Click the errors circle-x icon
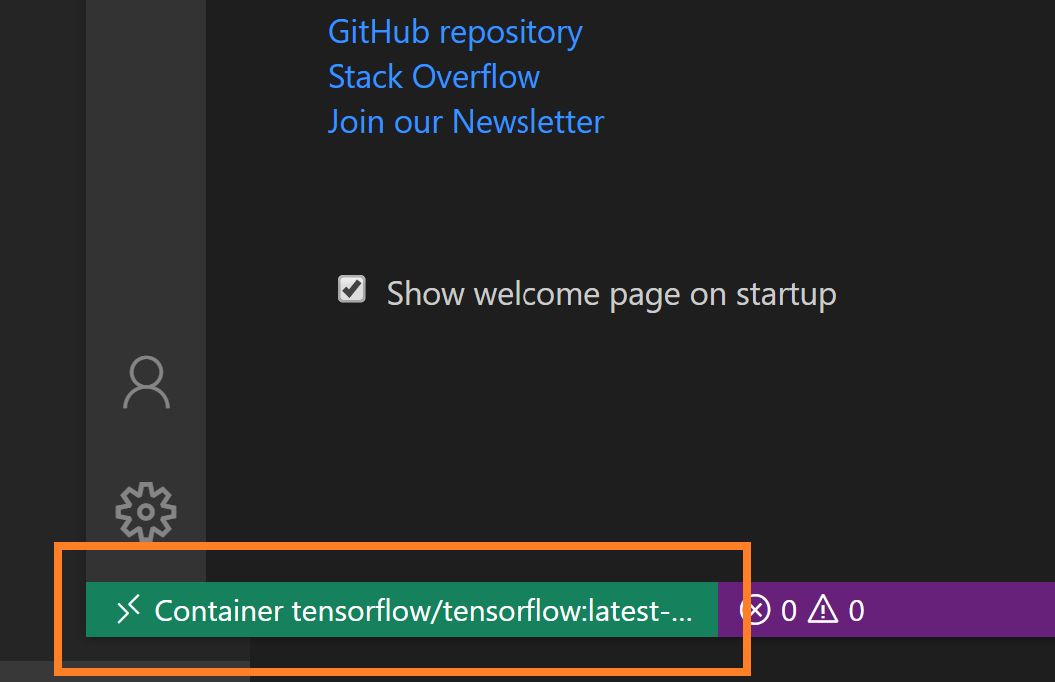This screenshot has height=682, width=1055. 755,610
